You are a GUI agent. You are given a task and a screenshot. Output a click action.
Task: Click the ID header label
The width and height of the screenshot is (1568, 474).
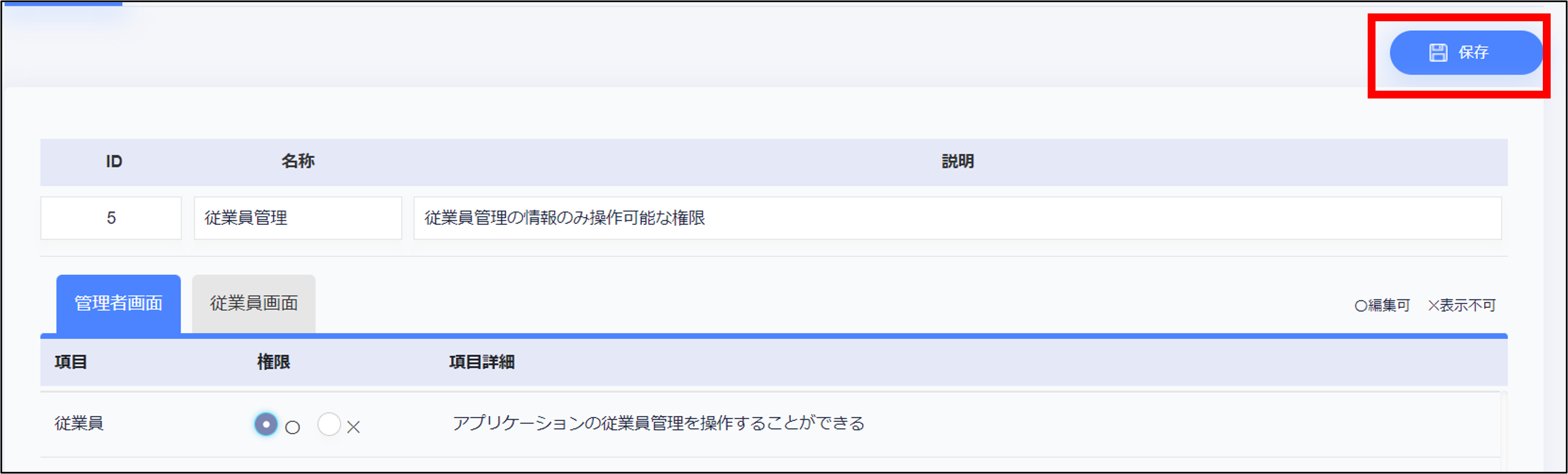[x=114, y=161]
